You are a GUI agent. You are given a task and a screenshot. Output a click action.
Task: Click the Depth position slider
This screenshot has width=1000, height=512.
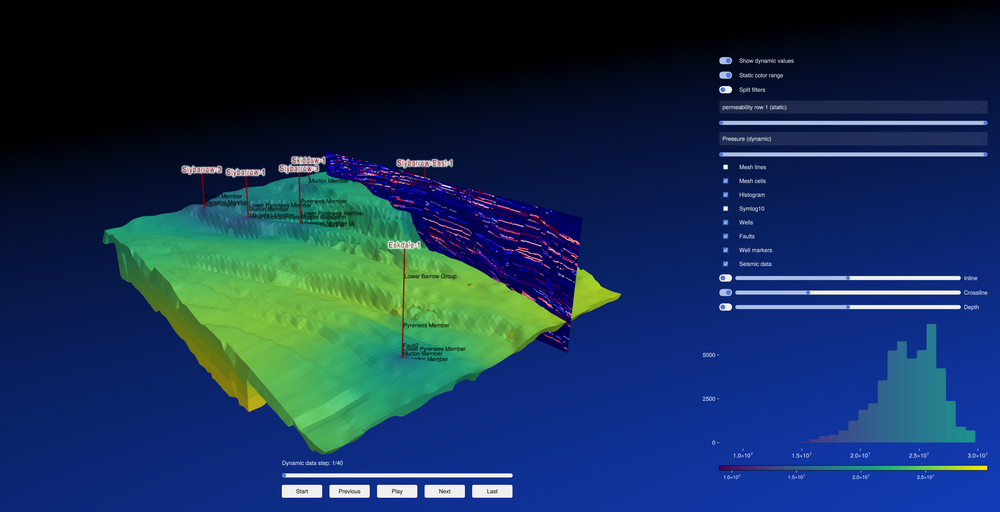848,307
